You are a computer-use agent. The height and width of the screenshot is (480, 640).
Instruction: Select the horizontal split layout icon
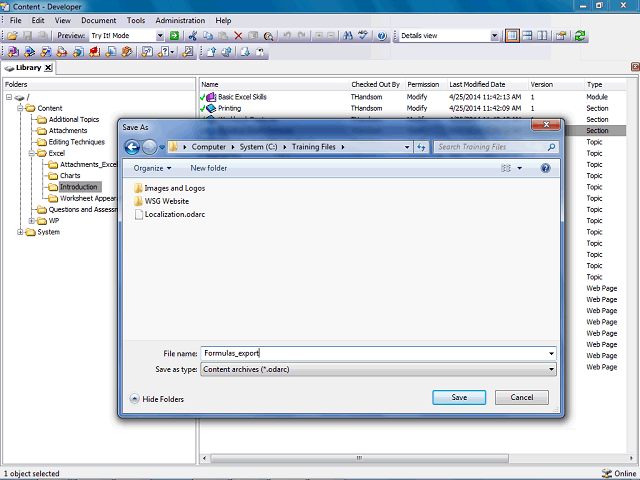click(527, 36)
